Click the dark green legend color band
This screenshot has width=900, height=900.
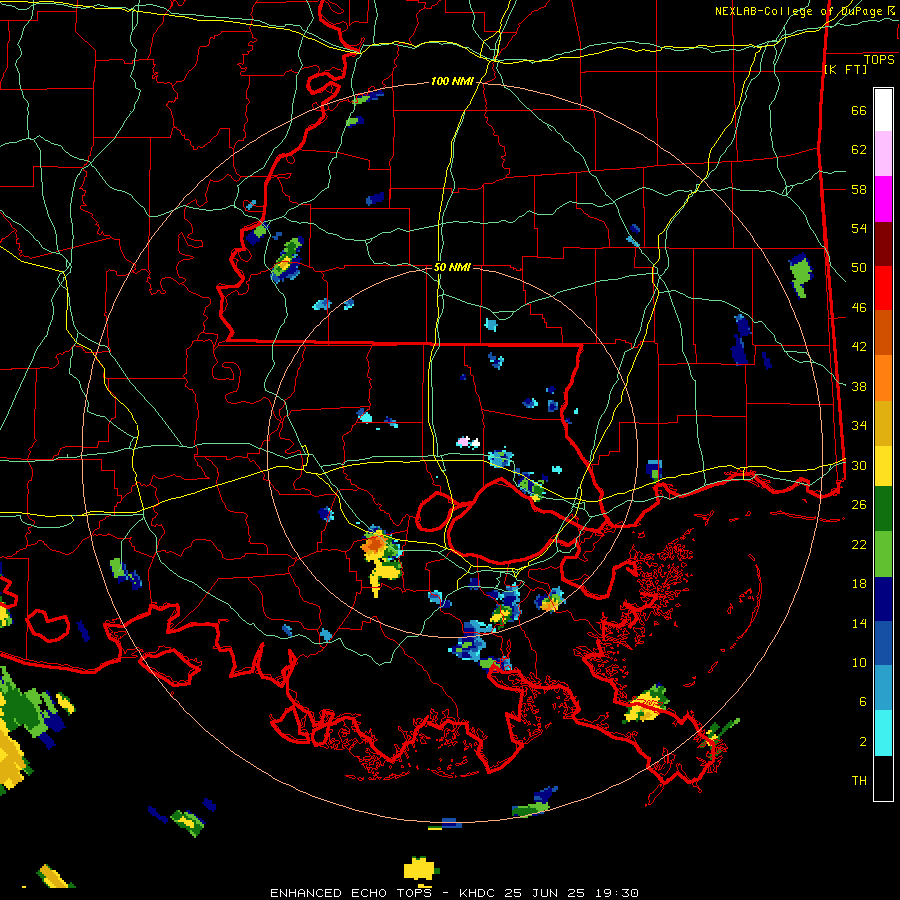(883, 509)
